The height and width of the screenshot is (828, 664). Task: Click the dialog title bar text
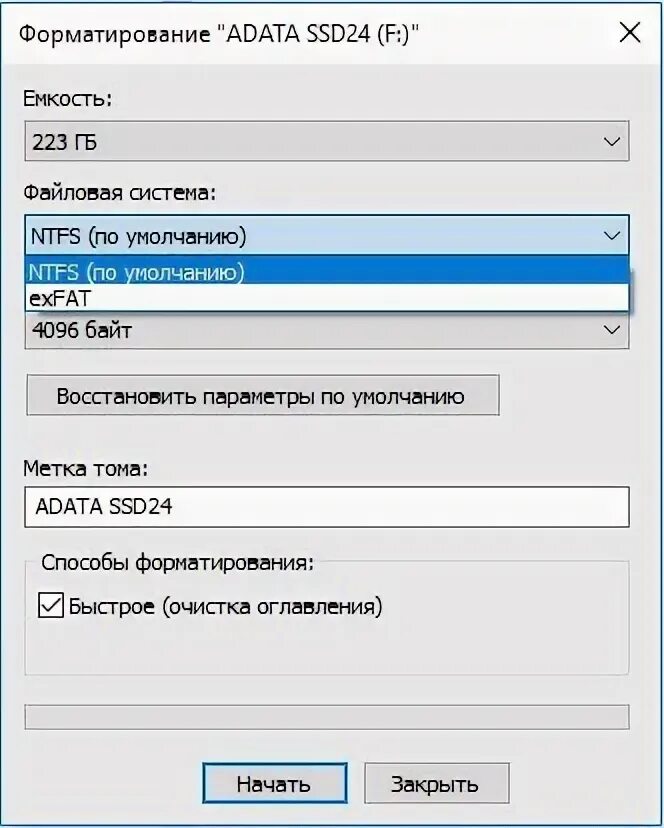click(219, 34)
